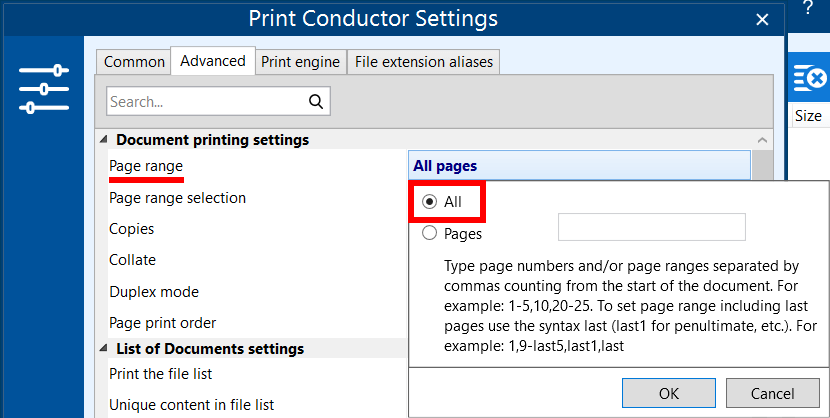The height and width of the screenshot is (418, 830).
Task: Select the Duplex mode setting row
Action: (x=257, y=292)
